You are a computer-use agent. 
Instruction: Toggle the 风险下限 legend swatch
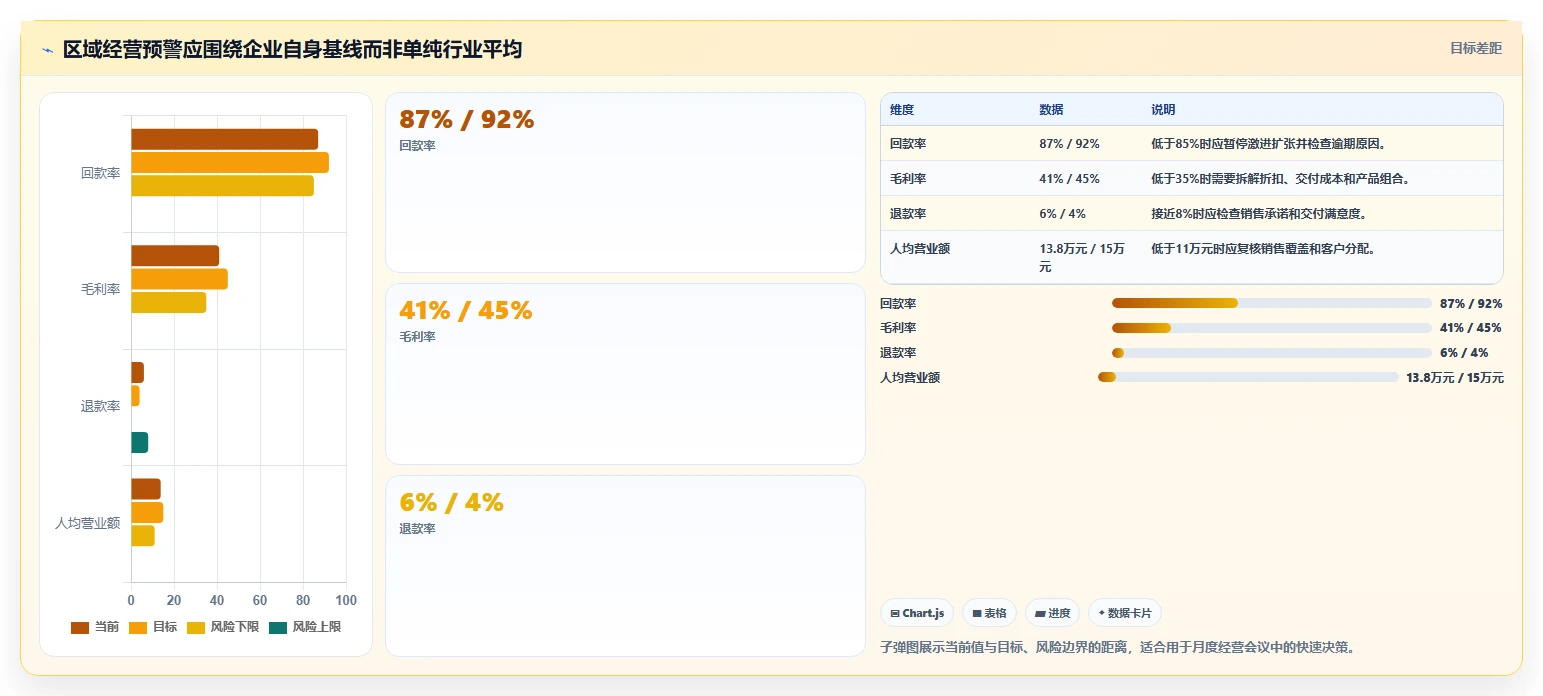tap(196, 627)
